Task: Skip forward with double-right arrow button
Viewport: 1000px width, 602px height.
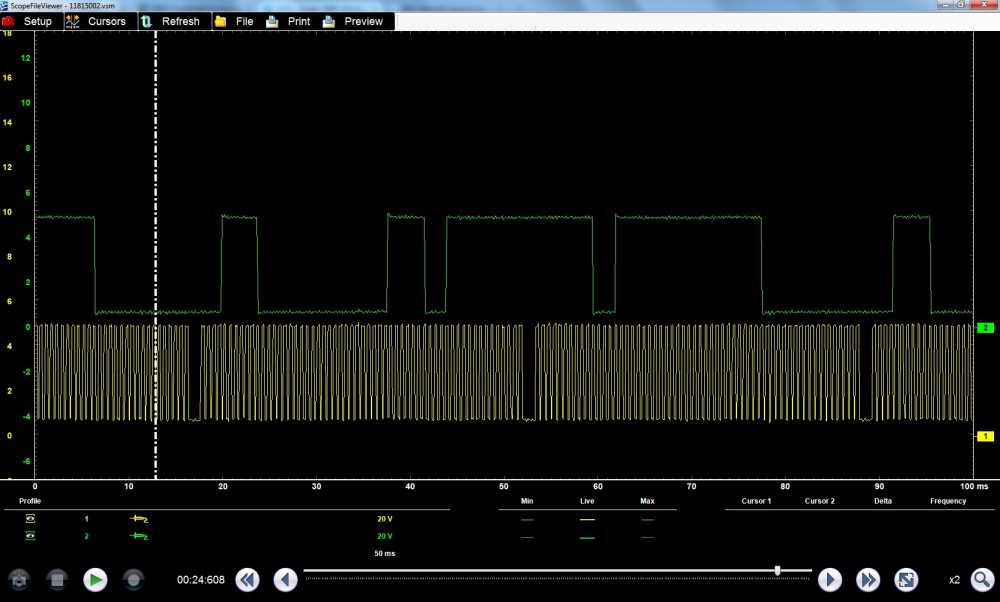Action: point(867,579)
